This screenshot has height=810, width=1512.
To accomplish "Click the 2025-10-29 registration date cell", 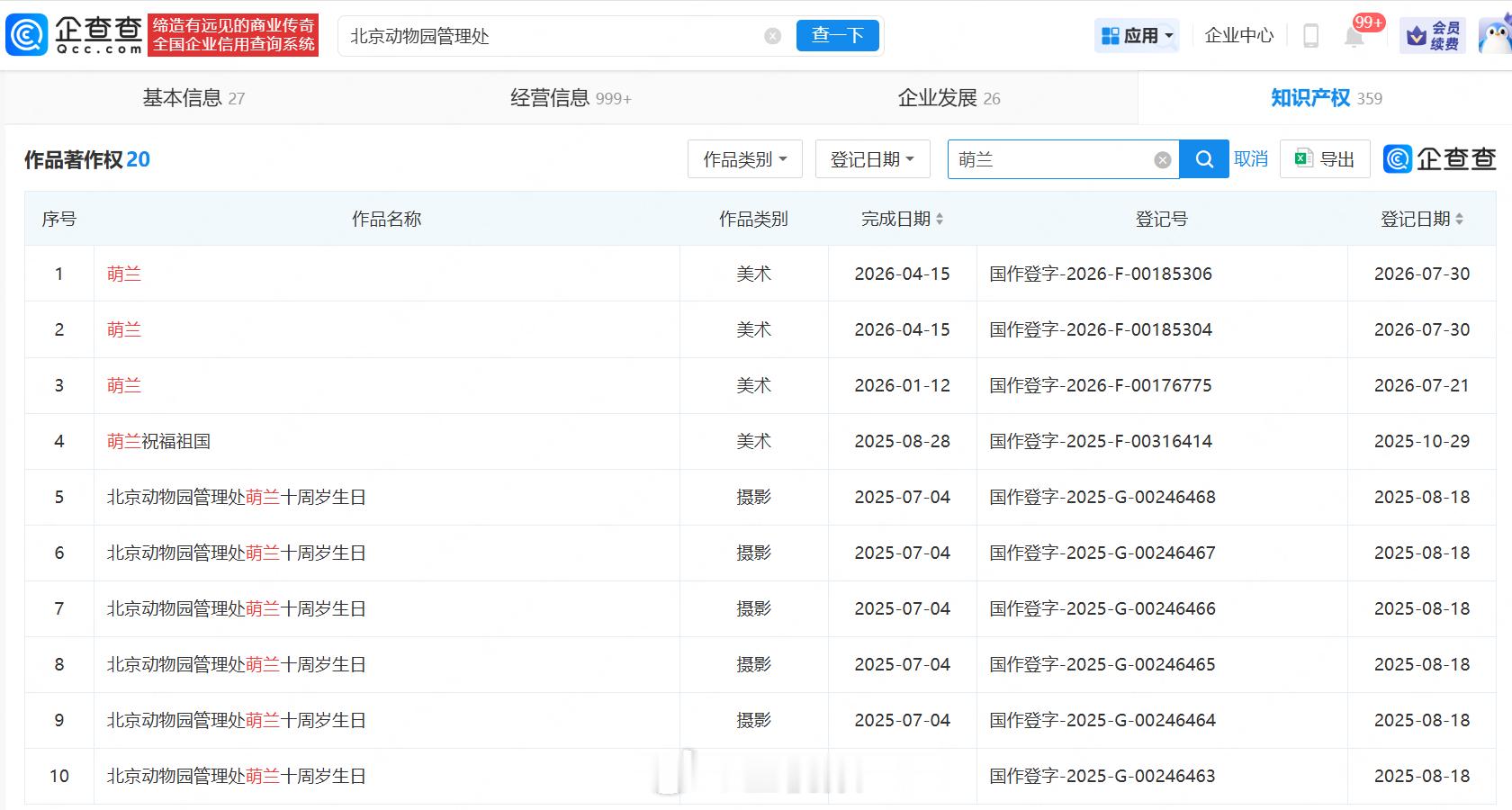I will 1422,441.
